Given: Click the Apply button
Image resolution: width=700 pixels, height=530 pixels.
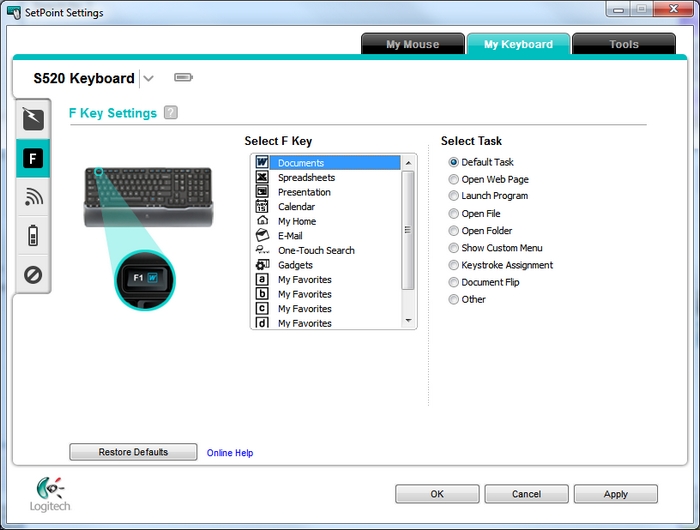Looking at the screenshot, I should (616, 494).
